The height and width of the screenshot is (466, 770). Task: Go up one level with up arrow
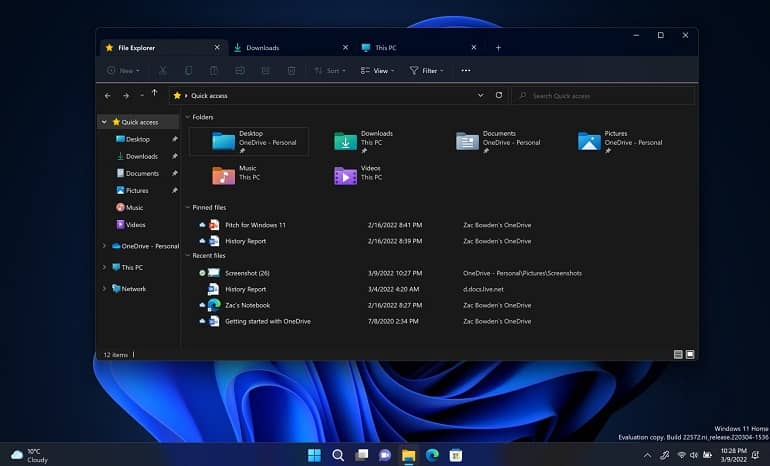[155, 93]
